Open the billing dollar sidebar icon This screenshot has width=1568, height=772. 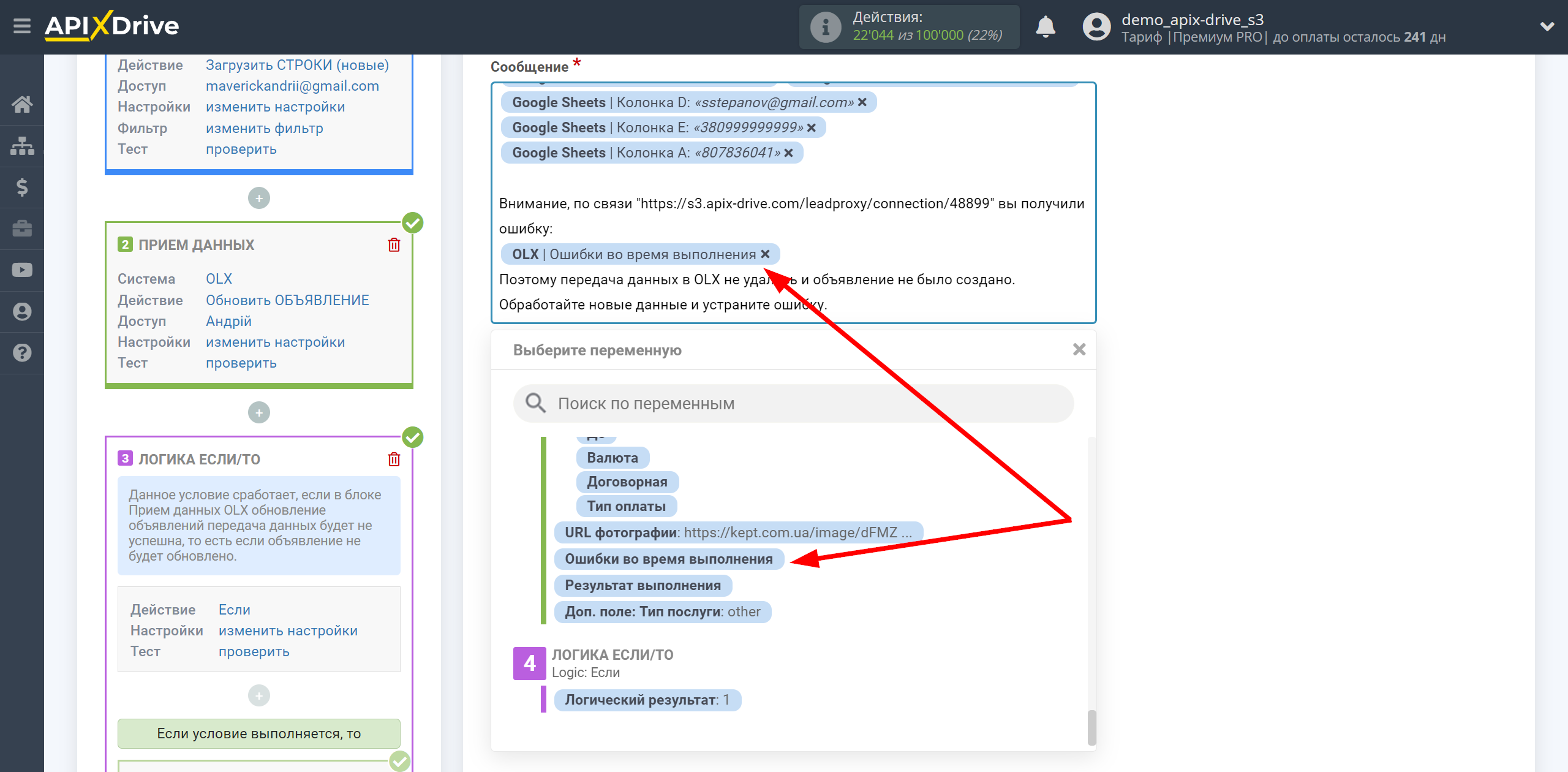(22, 187)
